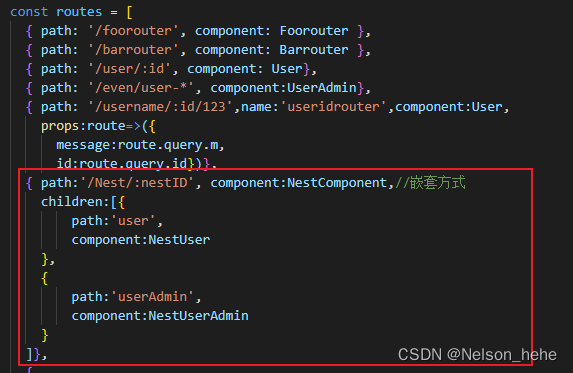The height and width of the screenshot is (373, 573).
Task: Select the '/username/:id/123' path string
Action: 160,107
